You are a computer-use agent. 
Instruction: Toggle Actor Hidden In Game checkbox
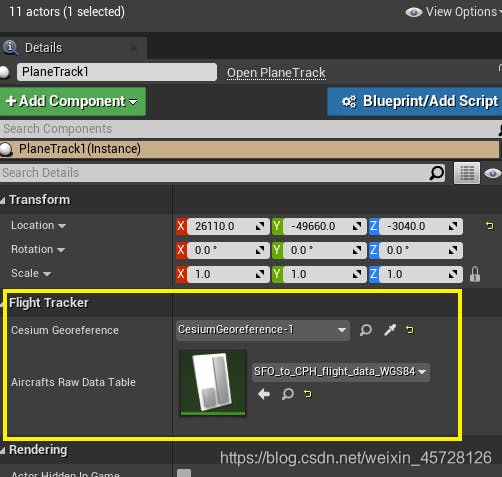184,473
